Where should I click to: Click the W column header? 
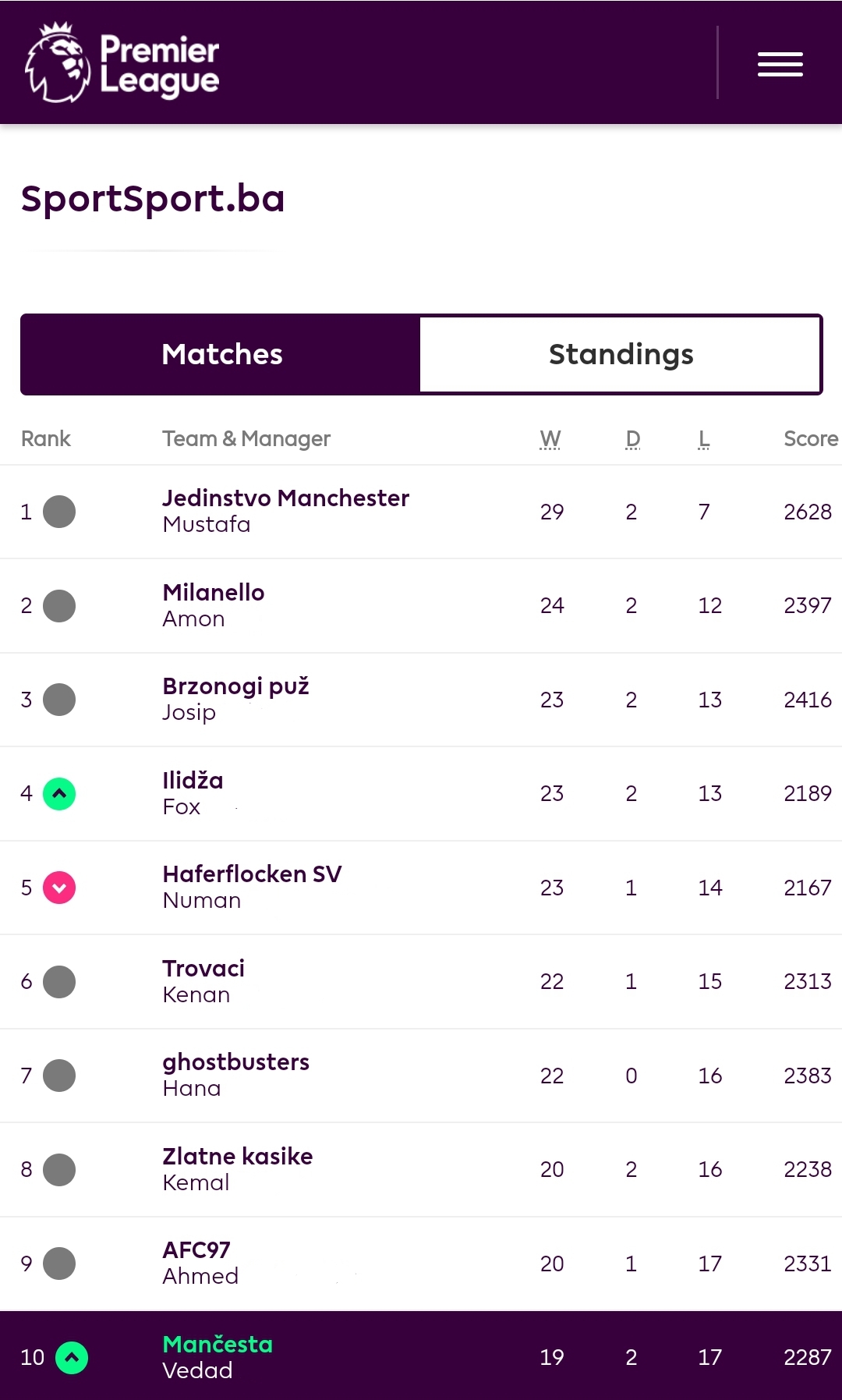pos(550,439)
